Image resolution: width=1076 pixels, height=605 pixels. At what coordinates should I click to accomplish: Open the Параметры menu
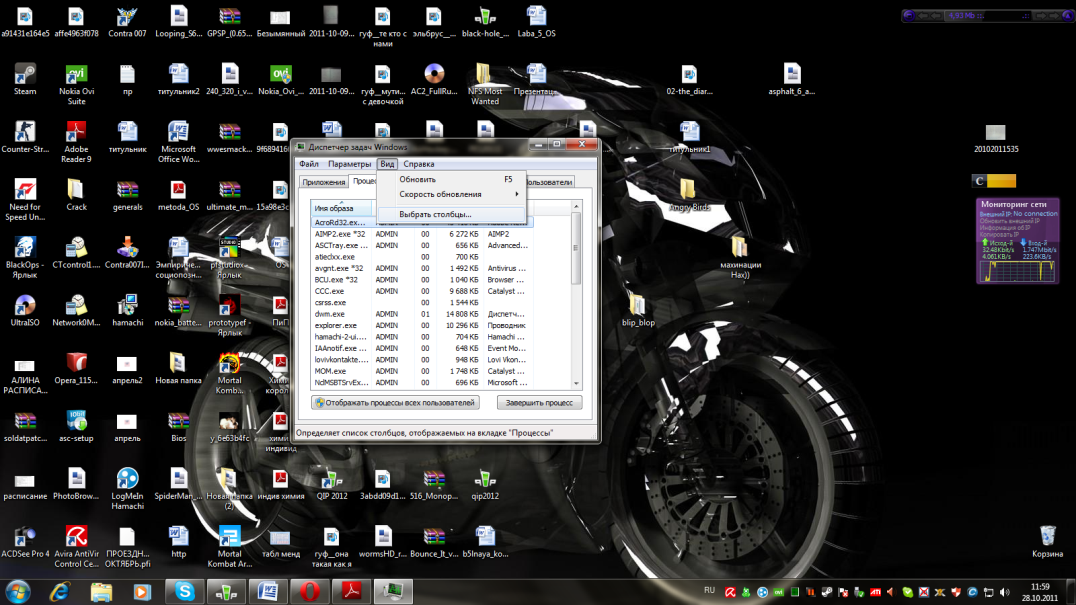(349, 164)
